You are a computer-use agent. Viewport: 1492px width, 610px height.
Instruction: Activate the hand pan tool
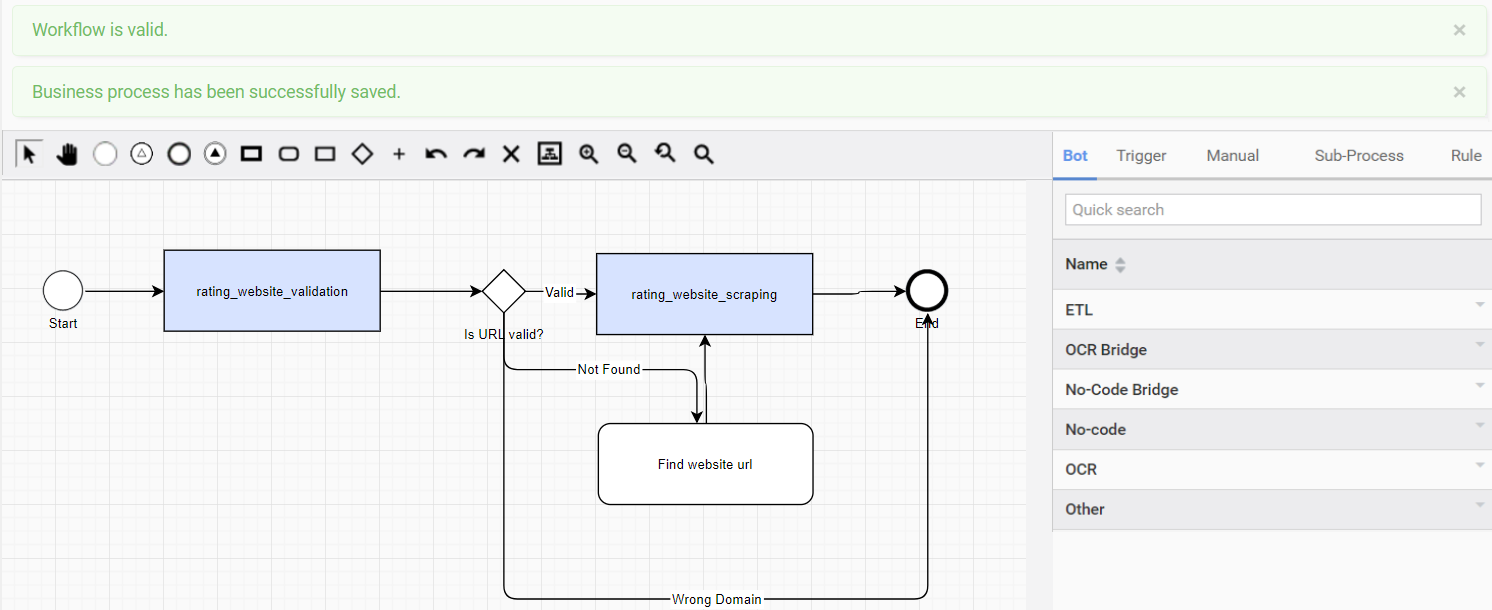[67, 154]
